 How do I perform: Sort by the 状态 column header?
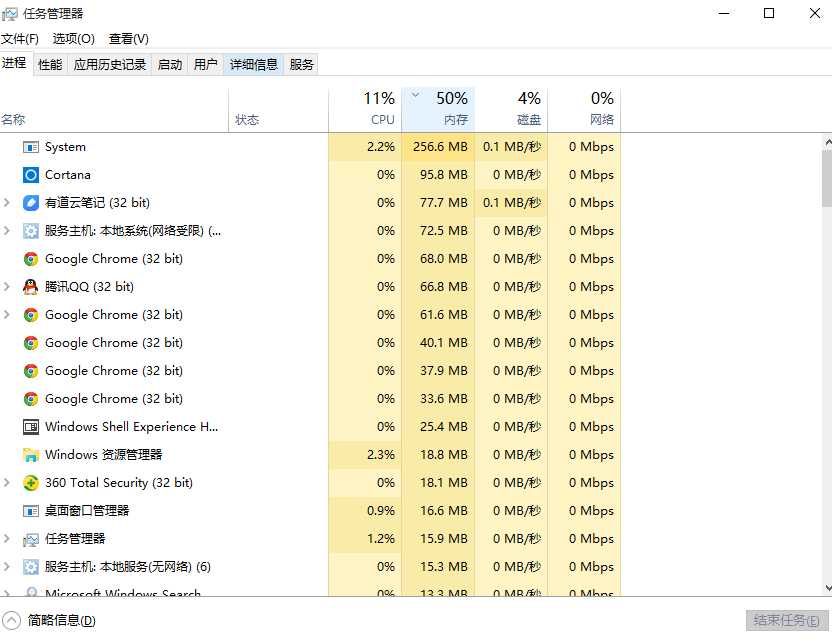[279, 110]
